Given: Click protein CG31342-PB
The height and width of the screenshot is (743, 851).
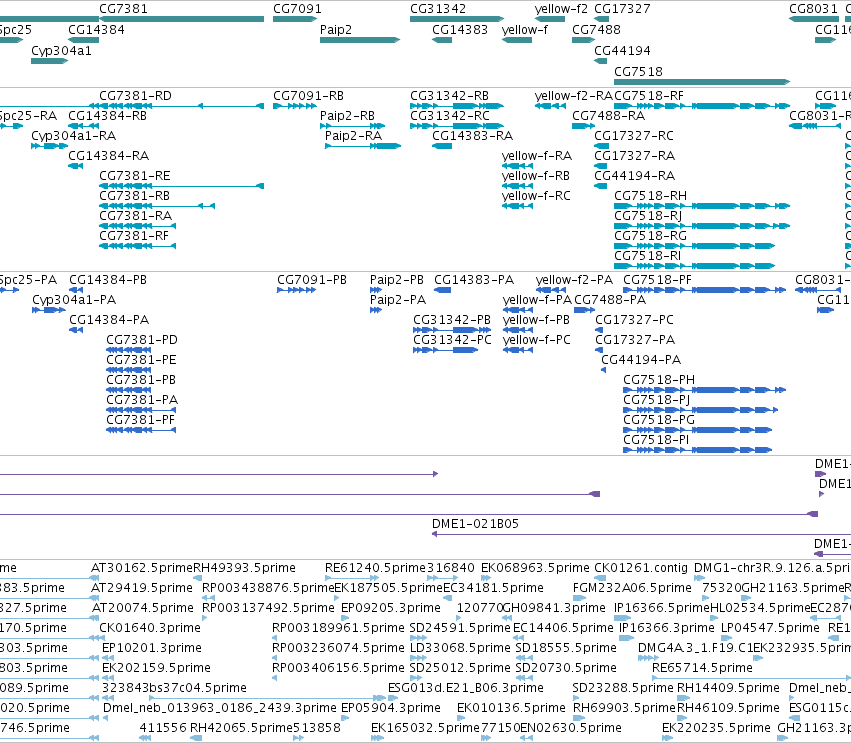Looking at the screenshot, I should [452, 320].
